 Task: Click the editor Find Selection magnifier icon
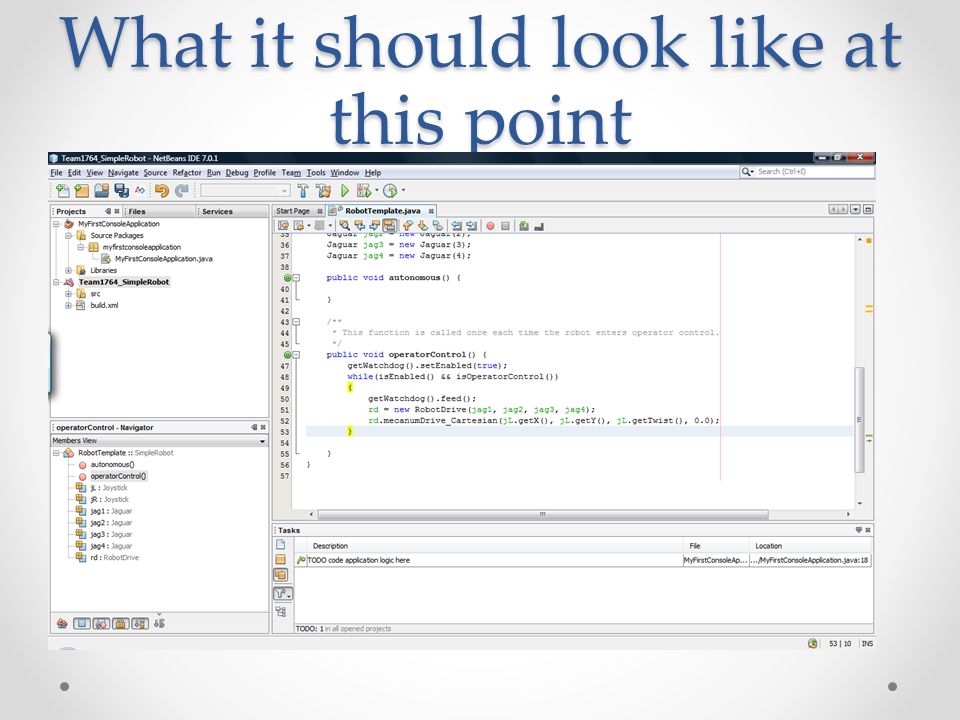click(345, 226)
